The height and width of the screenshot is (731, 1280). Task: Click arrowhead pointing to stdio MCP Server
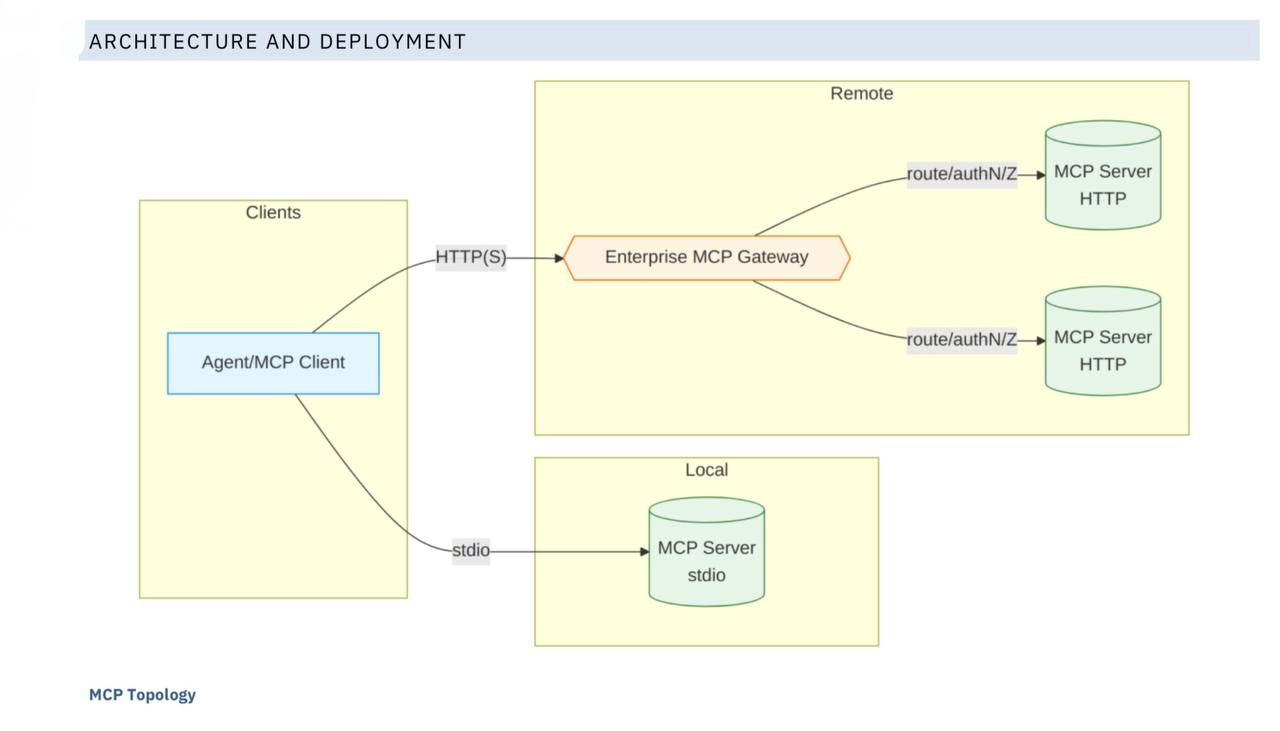(644, 551)
